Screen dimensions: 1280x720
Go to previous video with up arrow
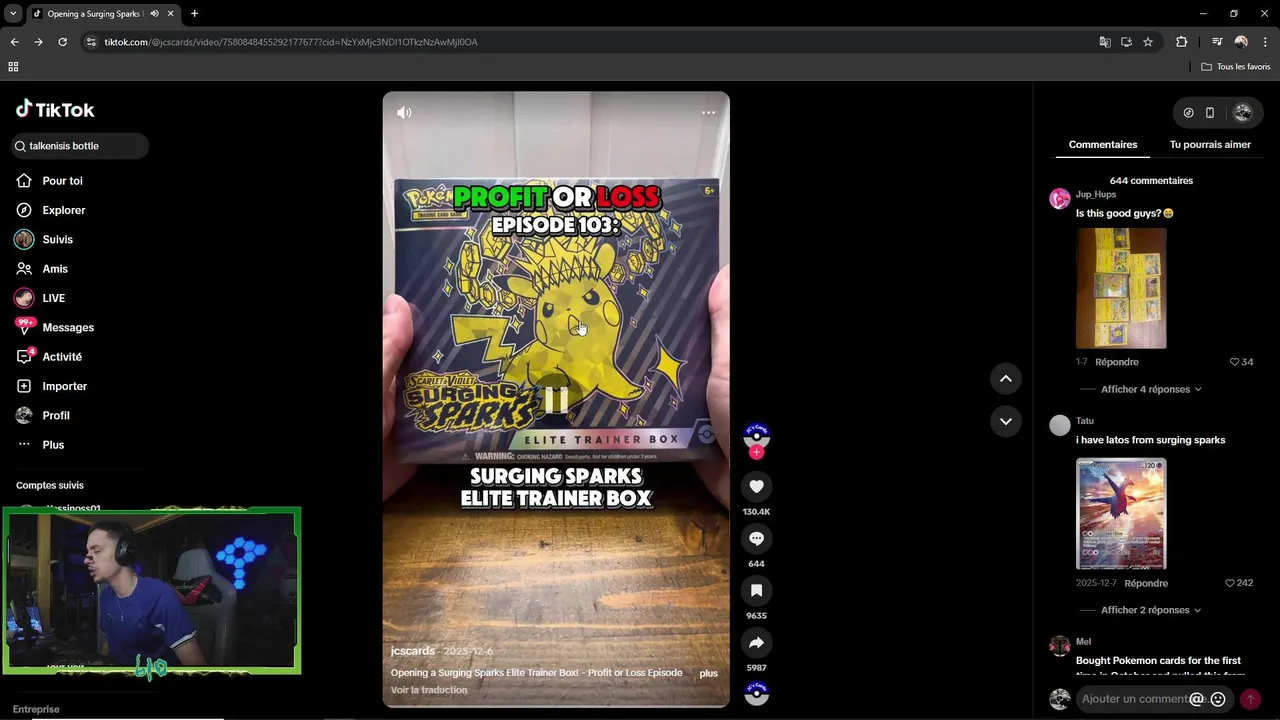click(x=1005, y=378)
